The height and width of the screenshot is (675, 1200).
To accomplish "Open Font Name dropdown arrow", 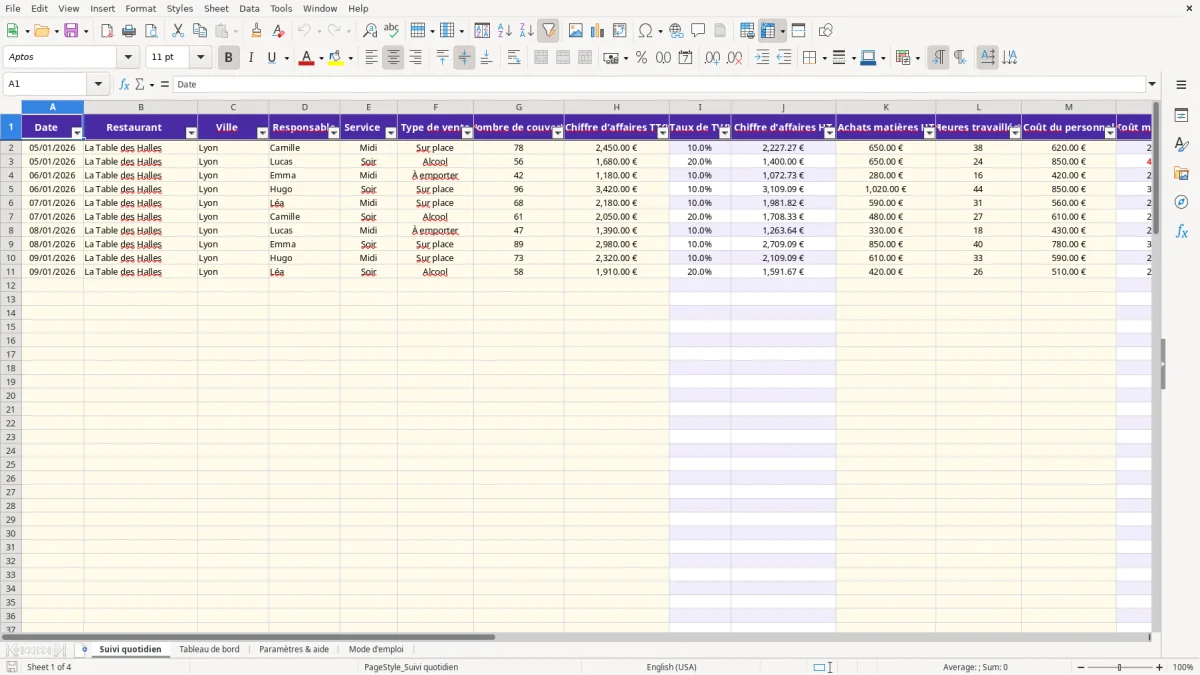I will pyautogui.click(x=128, y=58).
